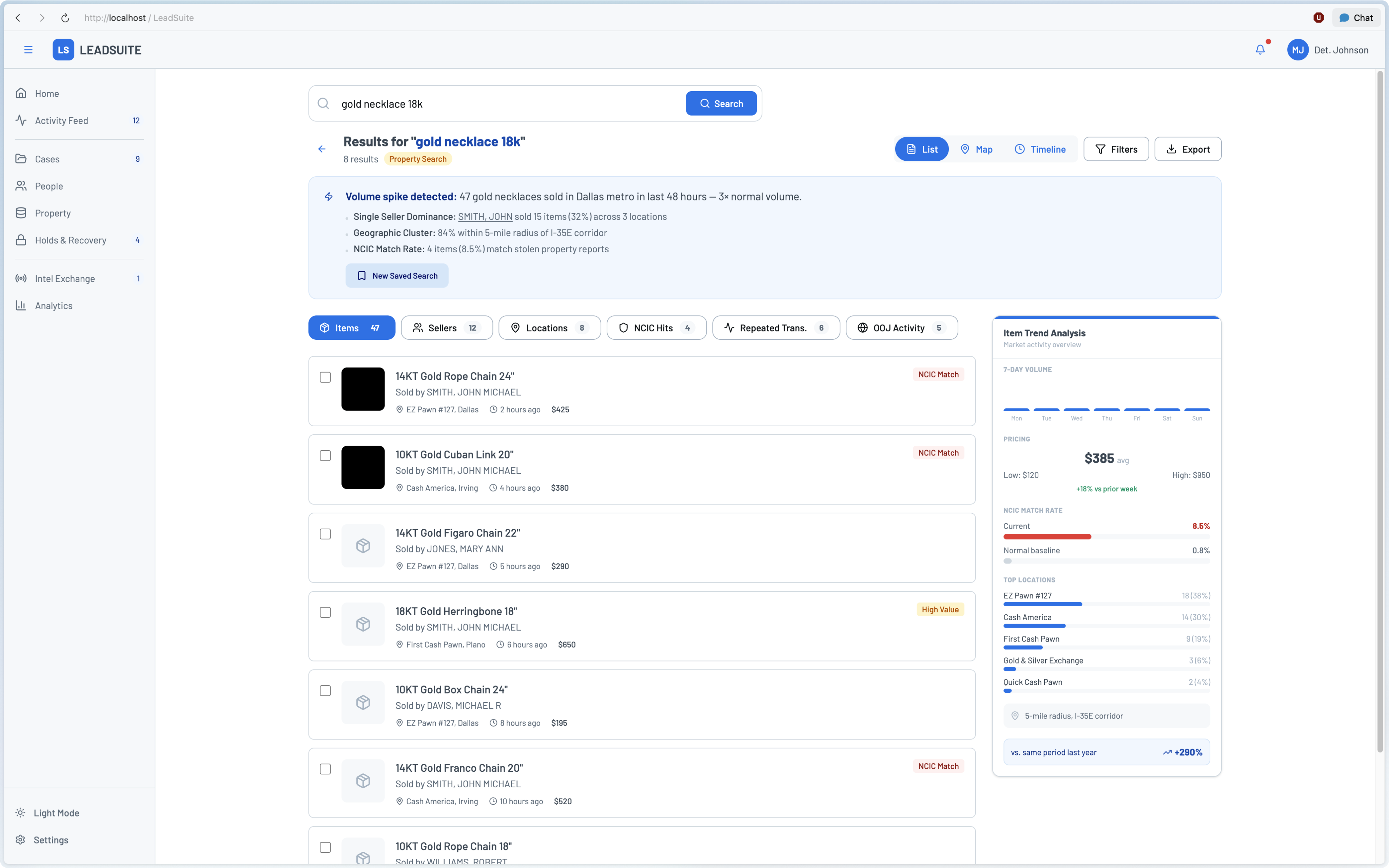Click the hamburger menu icon
The width and height of the screenshot is (1389, 868).
(28, 50)
